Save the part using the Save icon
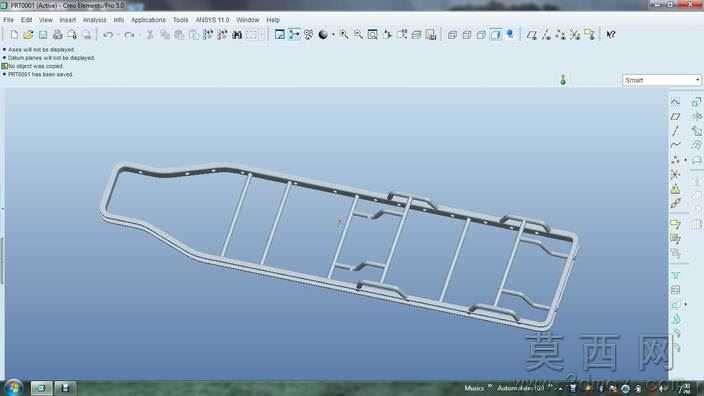The image size is (704, 396). (43, 35)
